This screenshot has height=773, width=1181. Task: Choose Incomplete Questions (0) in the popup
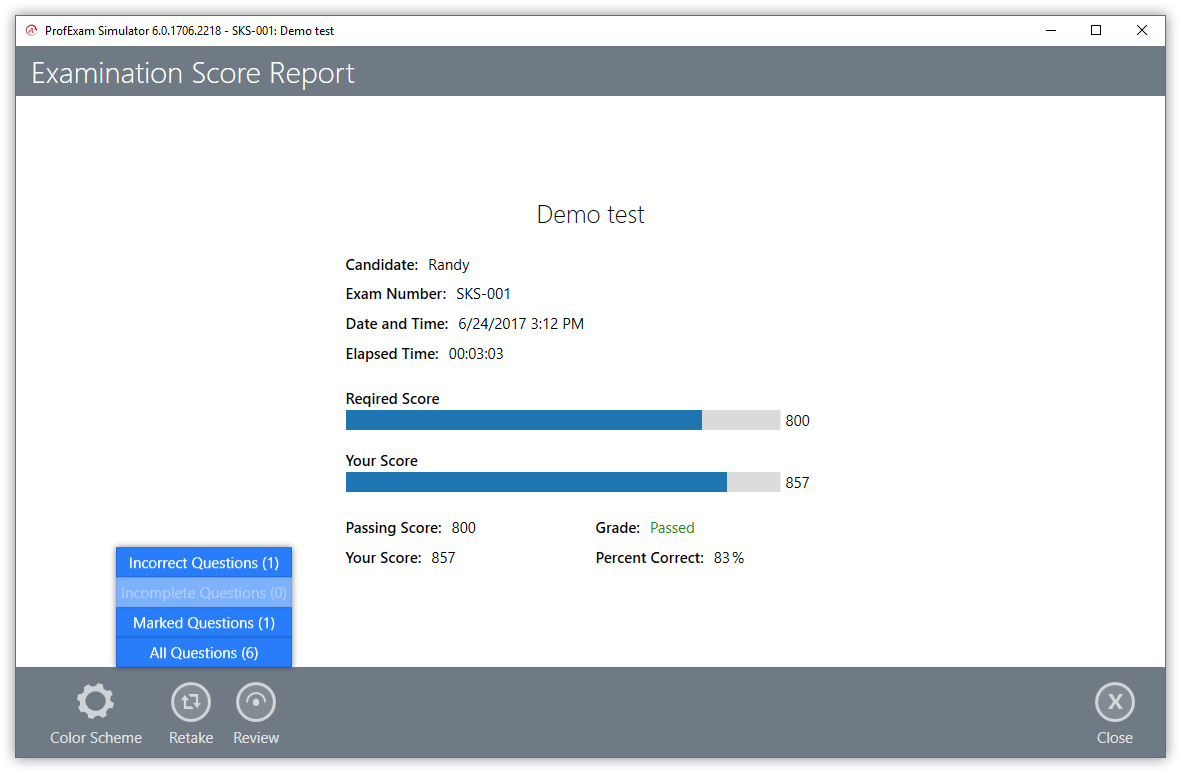204,593
